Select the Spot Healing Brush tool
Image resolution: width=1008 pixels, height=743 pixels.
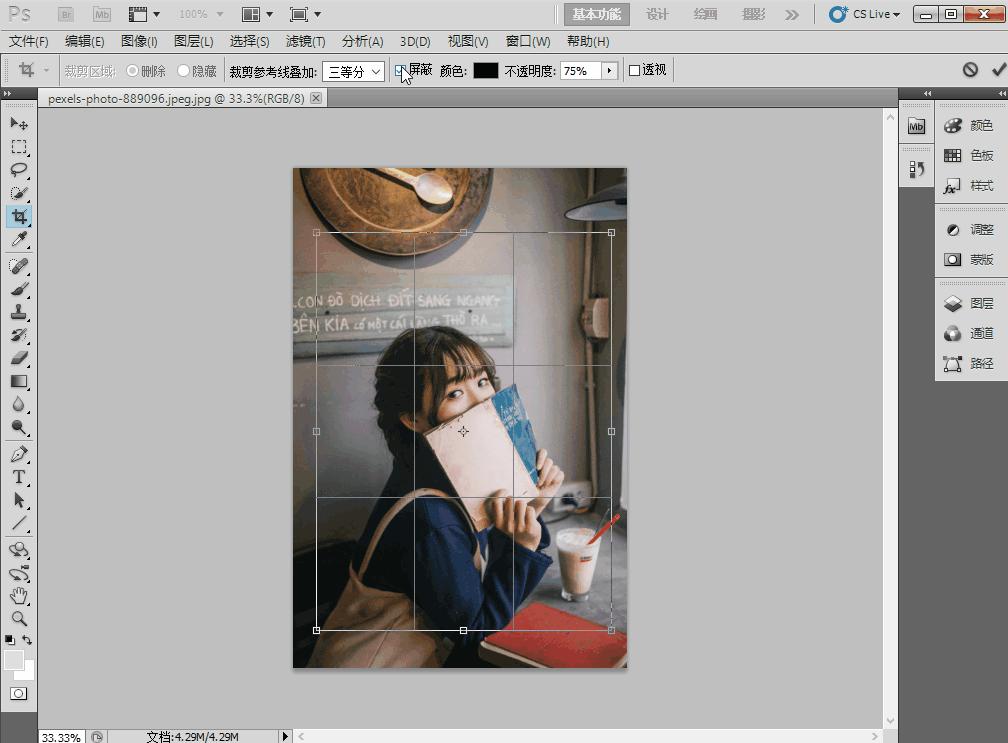pyautogui.click(x=19, y=265)
